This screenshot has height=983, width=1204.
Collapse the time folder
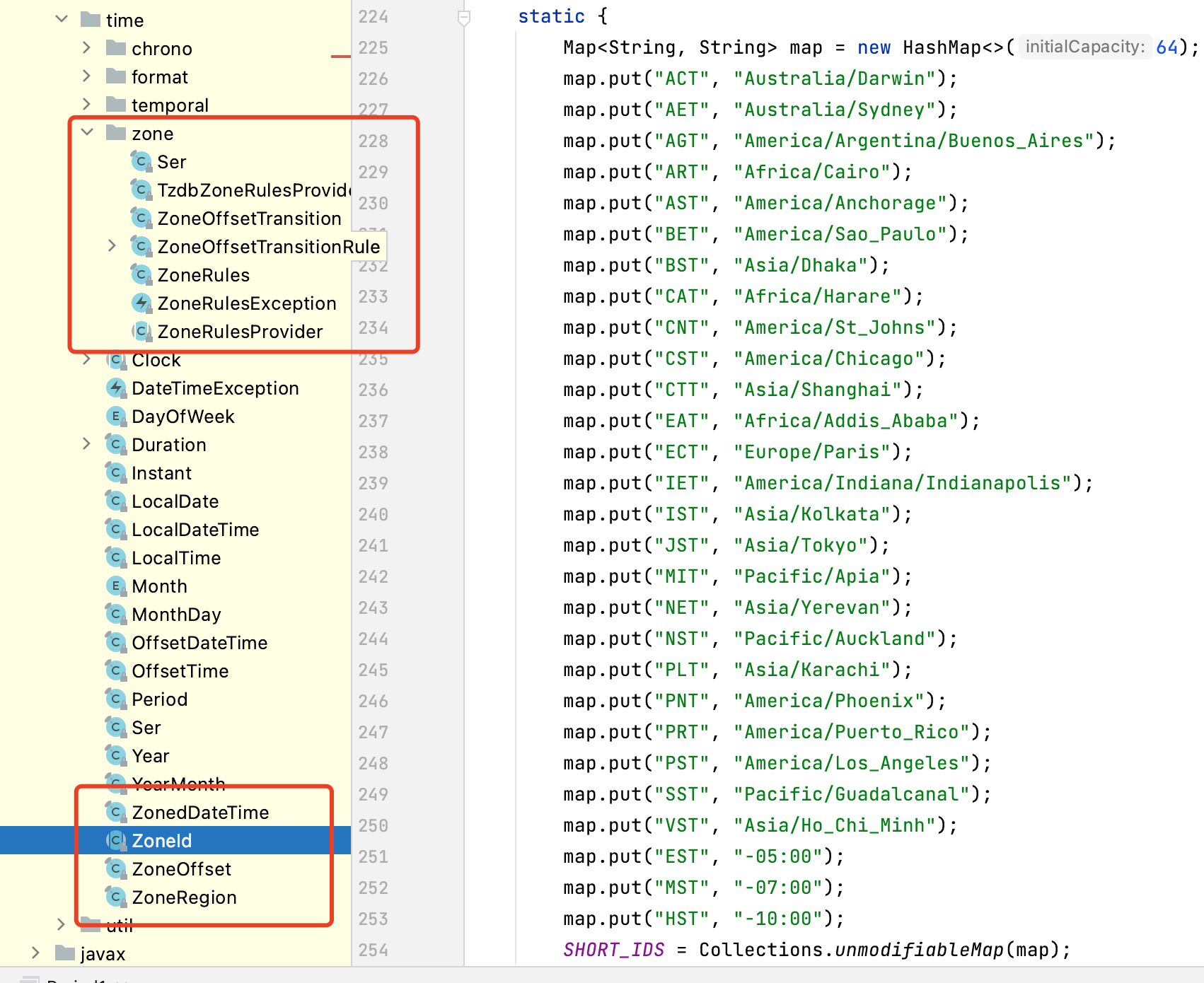point(62,19)
